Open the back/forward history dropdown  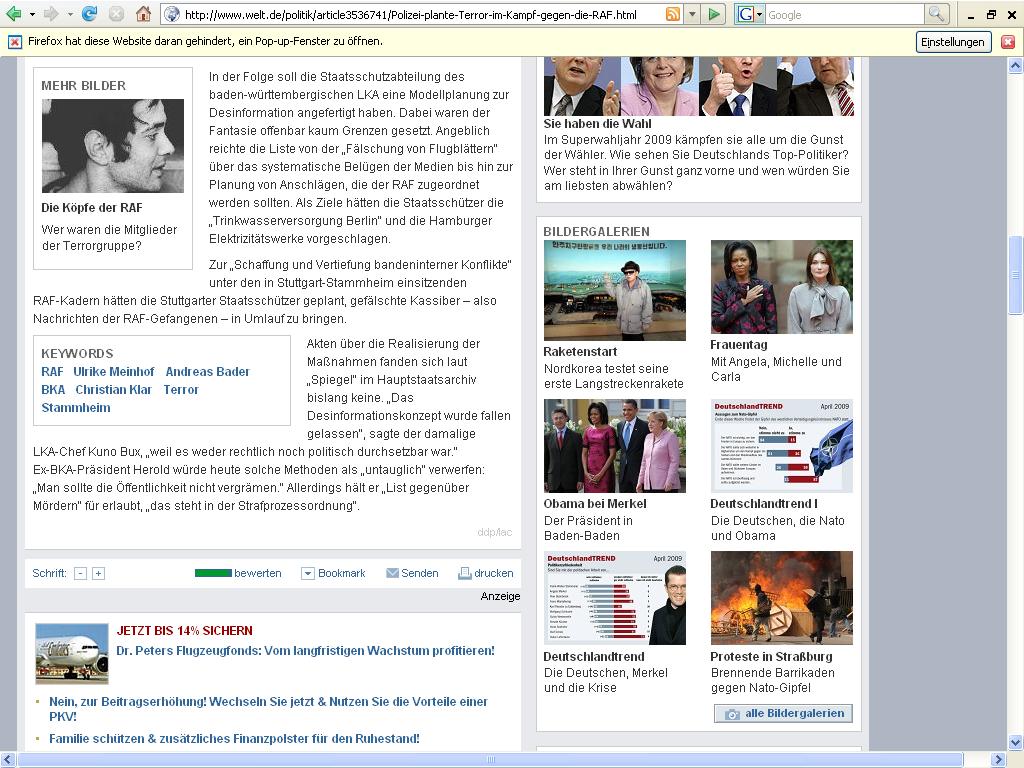[x=69, y=14]
